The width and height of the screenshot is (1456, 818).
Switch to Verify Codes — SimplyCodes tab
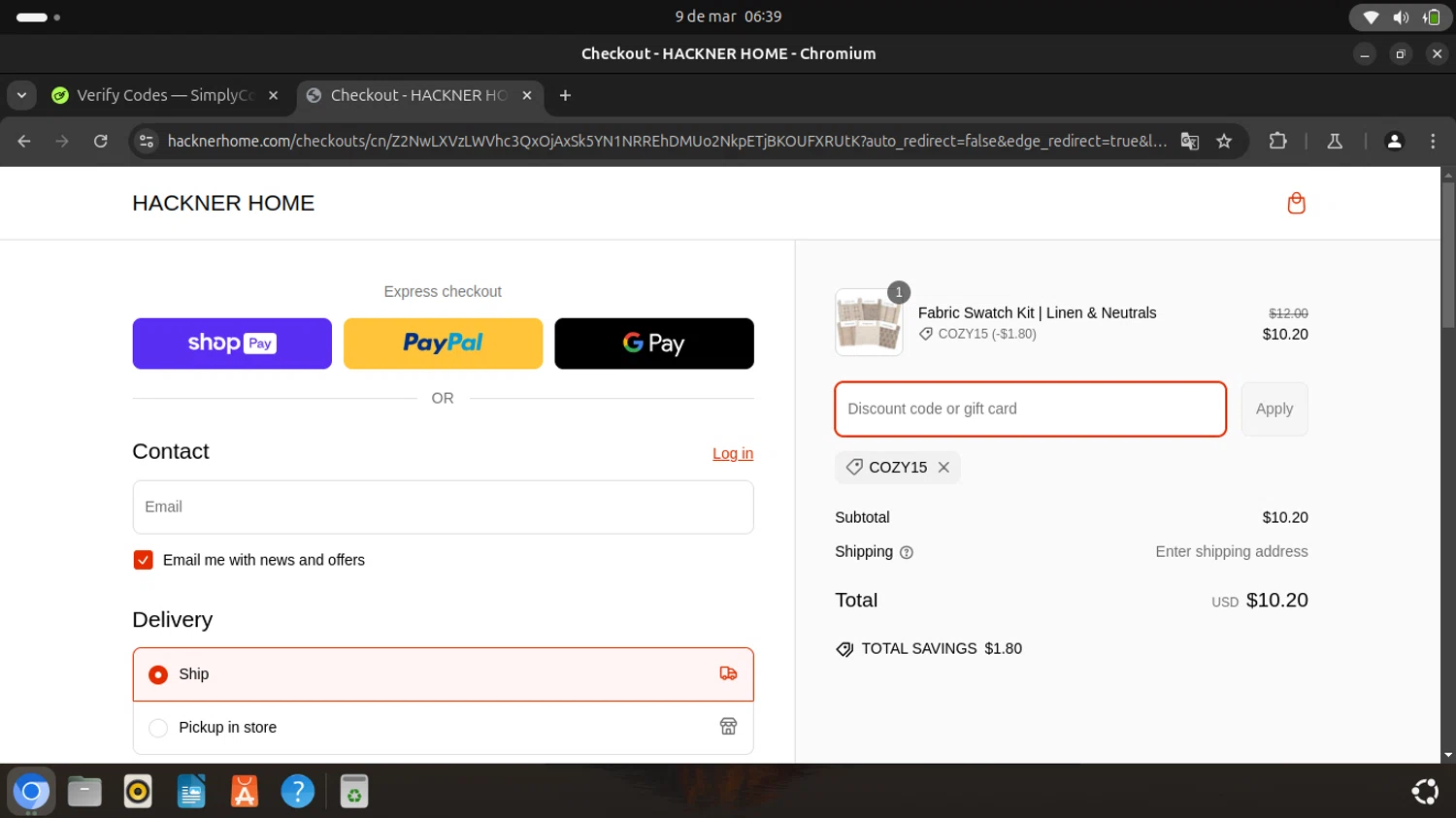tap(166, 95)
